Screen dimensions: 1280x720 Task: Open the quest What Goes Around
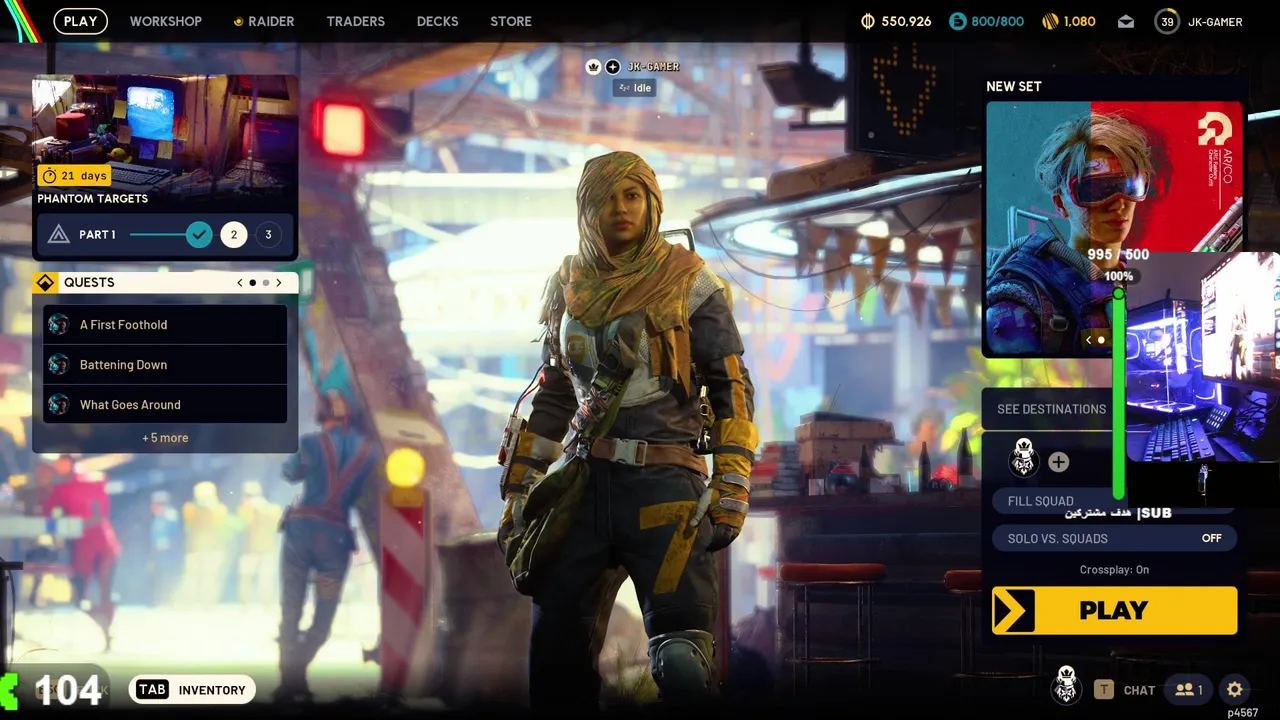[165, 405]
